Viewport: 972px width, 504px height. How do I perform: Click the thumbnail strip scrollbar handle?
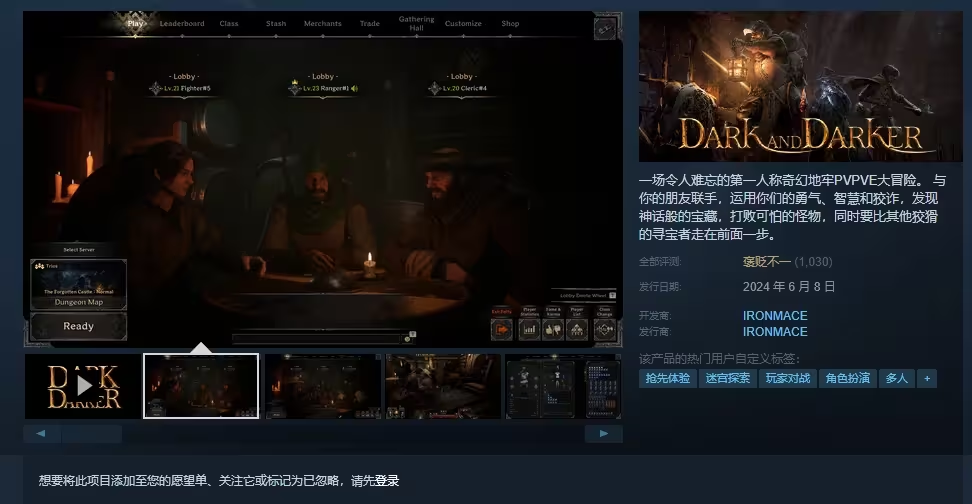tap(92, 433)
